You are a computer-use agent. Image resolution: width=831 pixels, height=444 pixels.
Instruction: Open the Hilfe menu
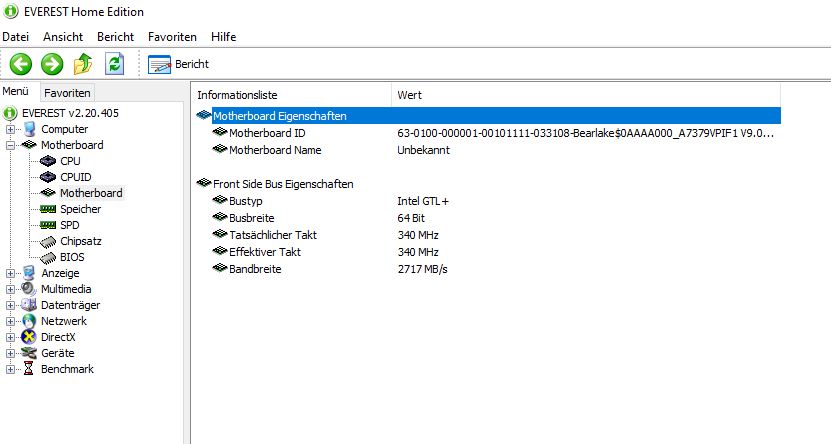click(x=224, y=37)
